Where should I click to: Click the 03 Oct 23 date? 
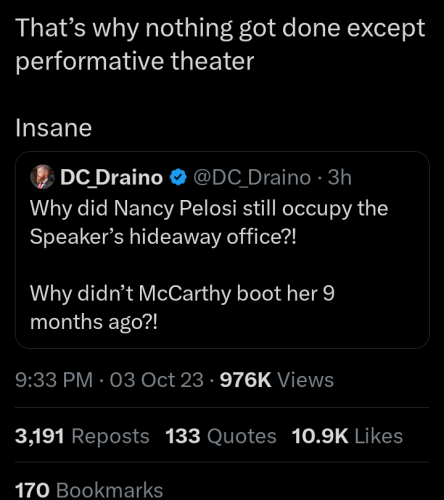pos(156,380)
